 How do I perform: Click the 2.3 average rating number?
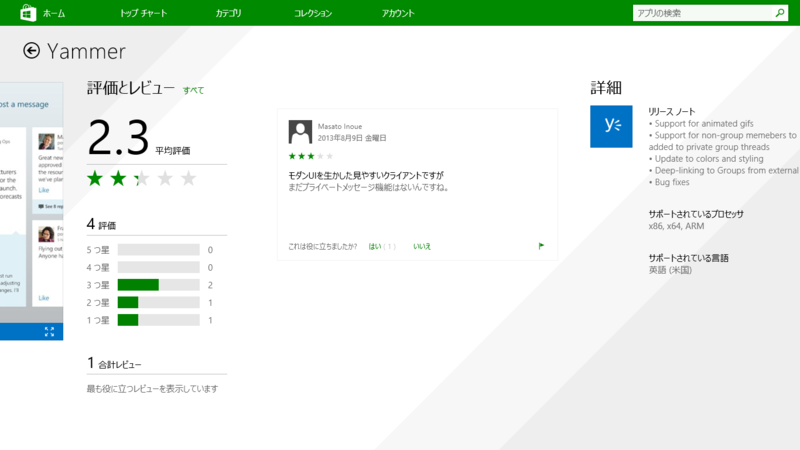[118, 138]
